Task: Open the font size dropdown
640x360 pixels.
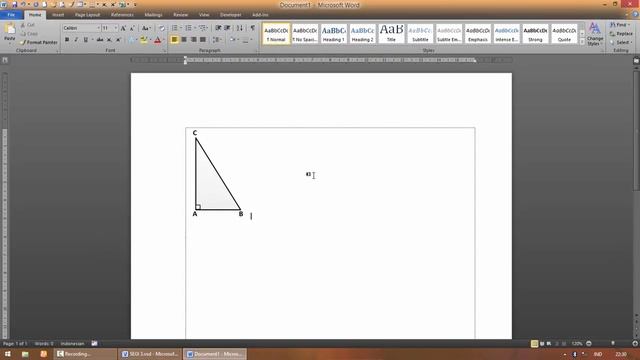Action: point(116,28)
